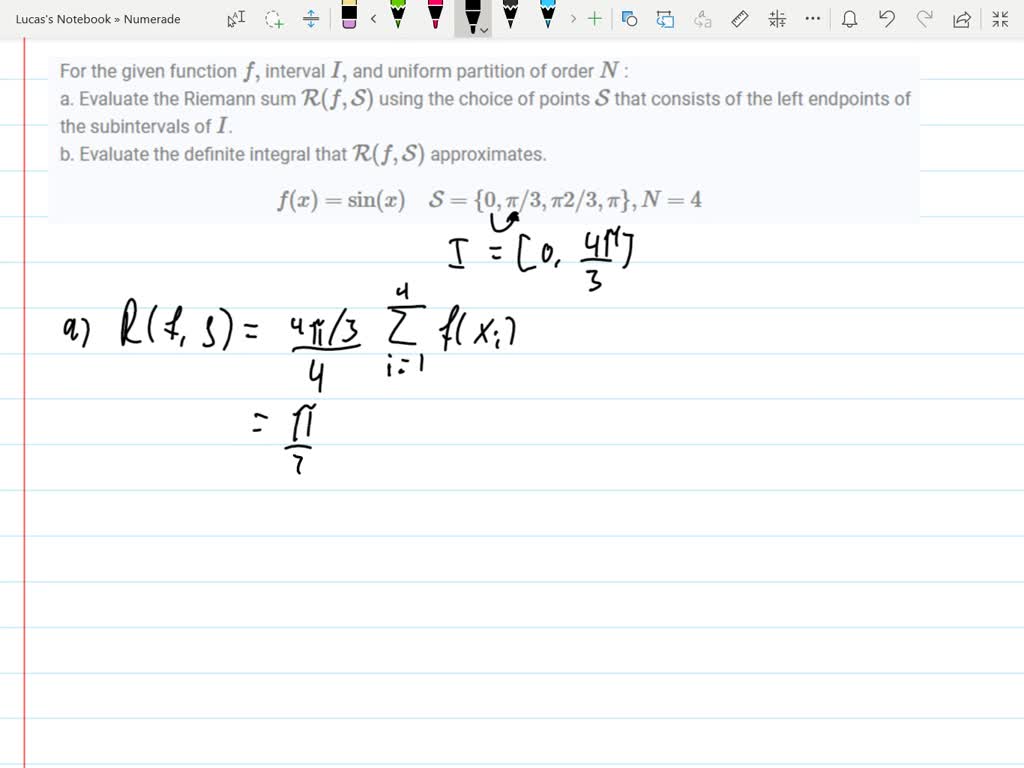This screenshot has width=1024, height=768.
Task: Pick the green pen
Action: [x=396, y=18]
